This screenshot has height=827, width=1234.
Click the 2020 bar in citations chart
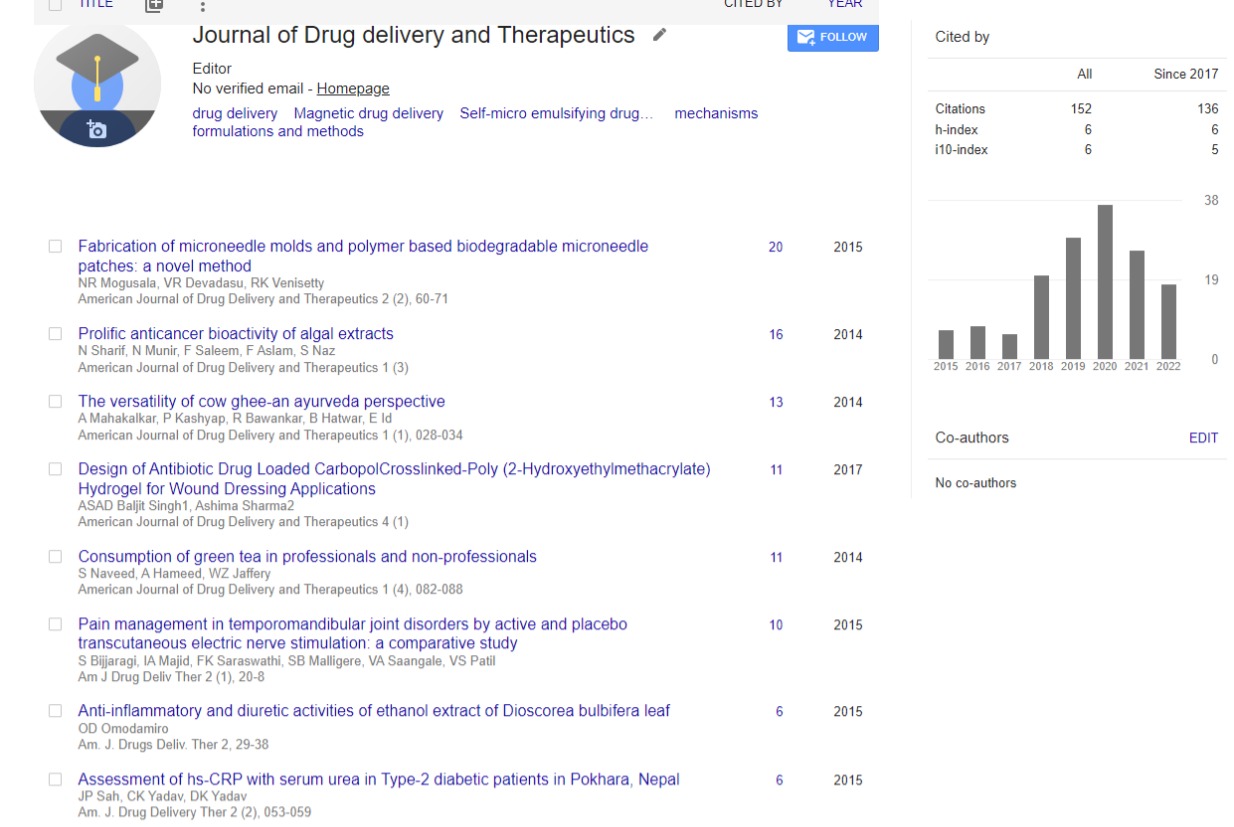(x=1105, y=282)
